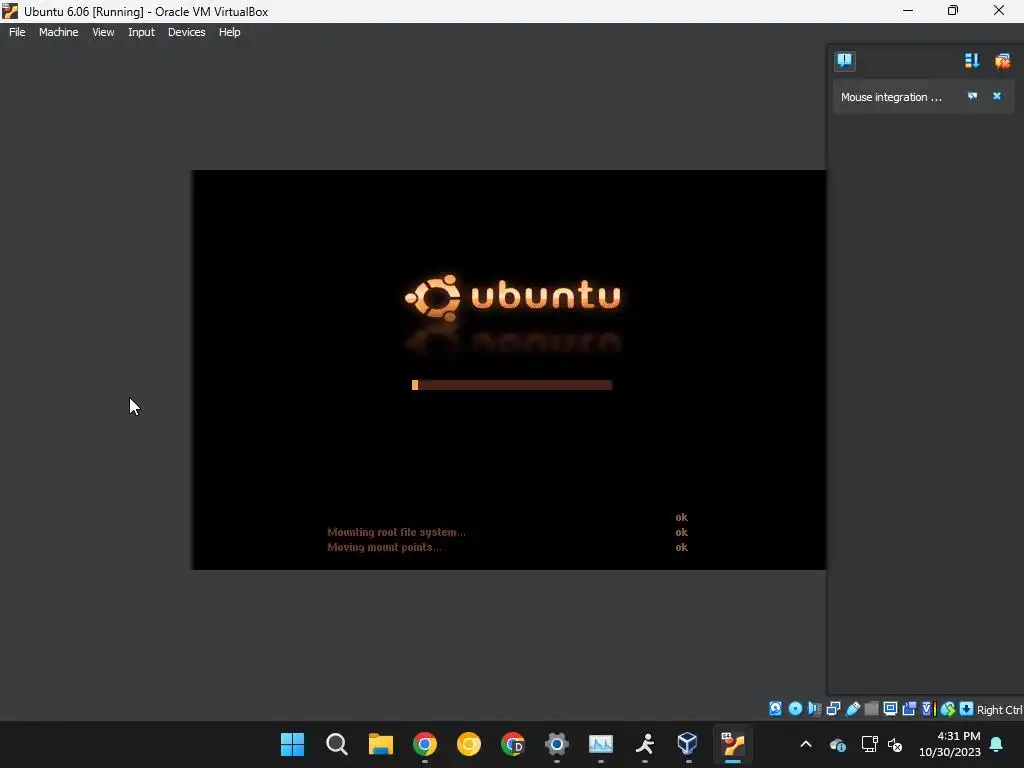Open the running-man taskbar app
This screenshot has height=768, width=1024.
coord(645,744)
